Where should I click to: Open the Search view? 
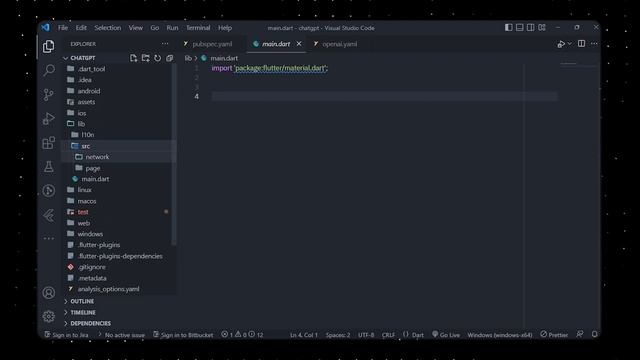(49, 70)
